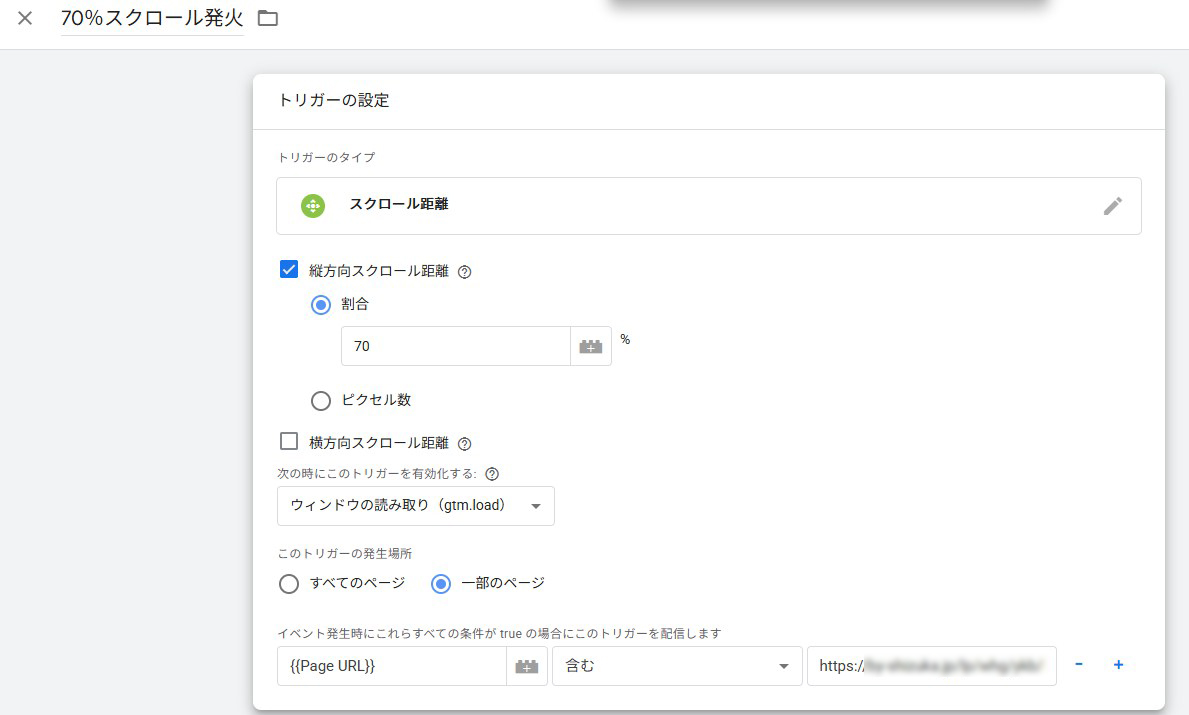Screen dimensions: 1189x715
Task: Click the https:// URL value field
Action: tap(932, 666)
